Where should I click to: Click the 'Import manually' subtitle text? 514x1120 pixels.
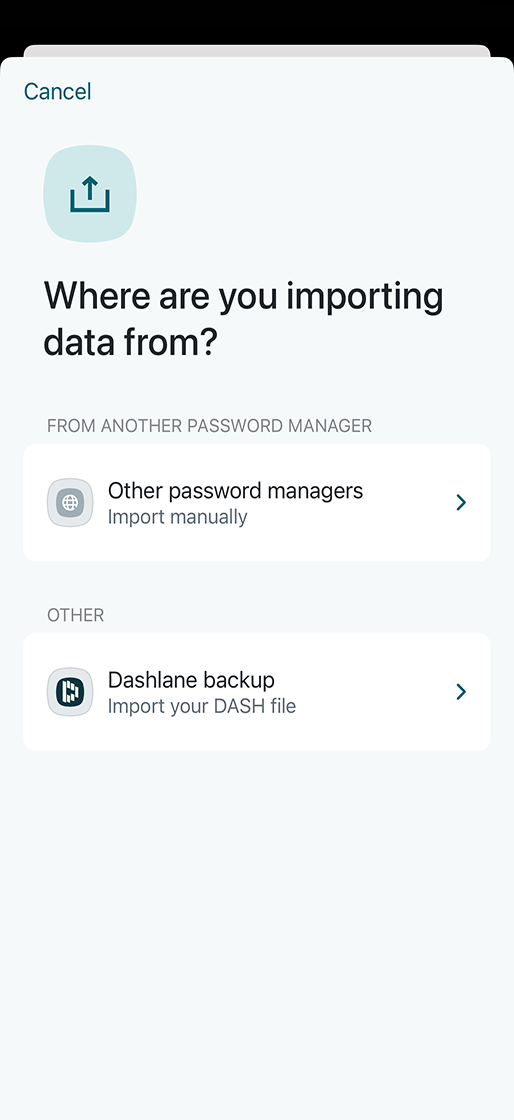(x=177, y=516)
